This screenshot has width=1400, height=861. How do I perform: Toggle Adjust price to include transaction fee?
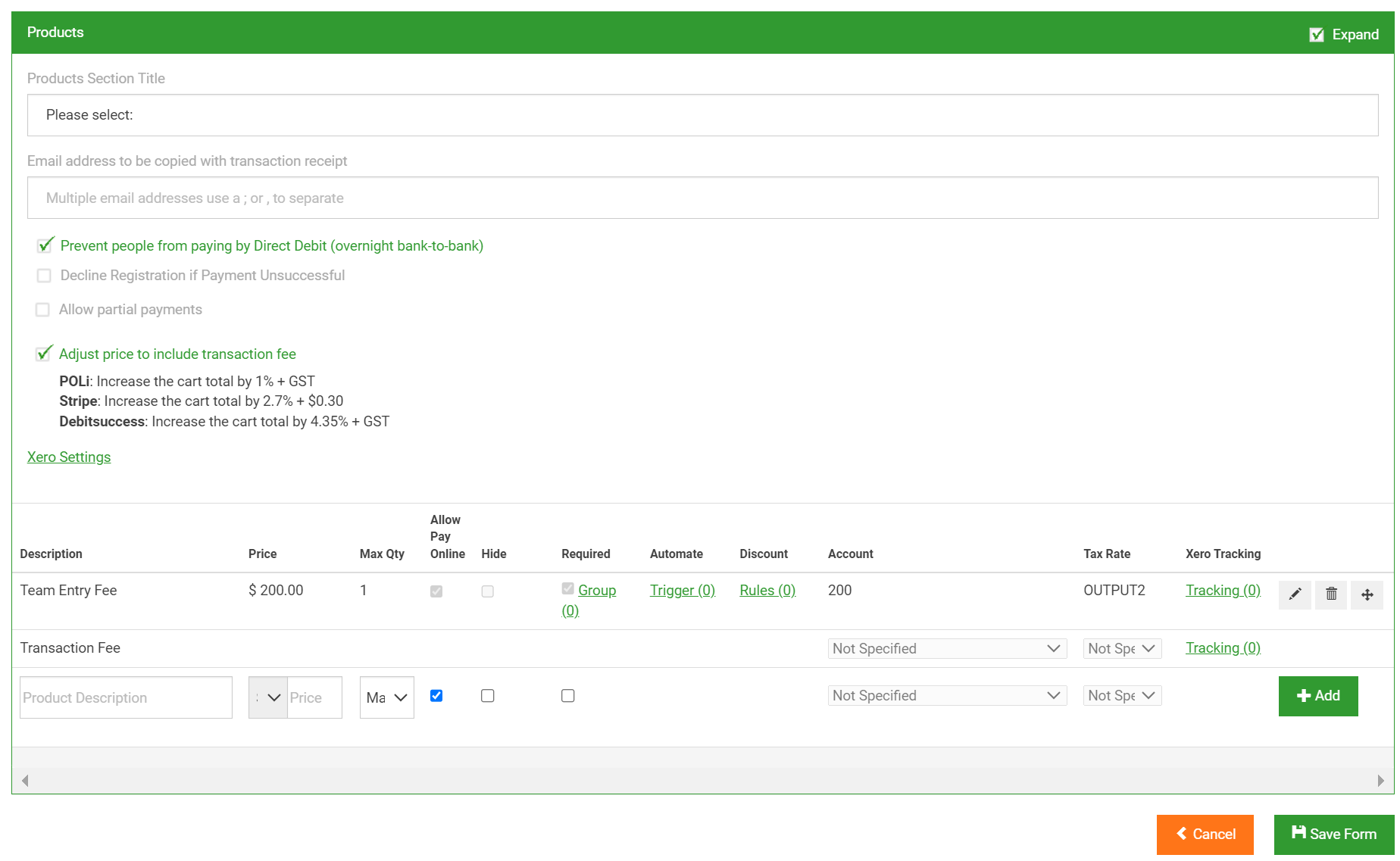coord(44,354)
